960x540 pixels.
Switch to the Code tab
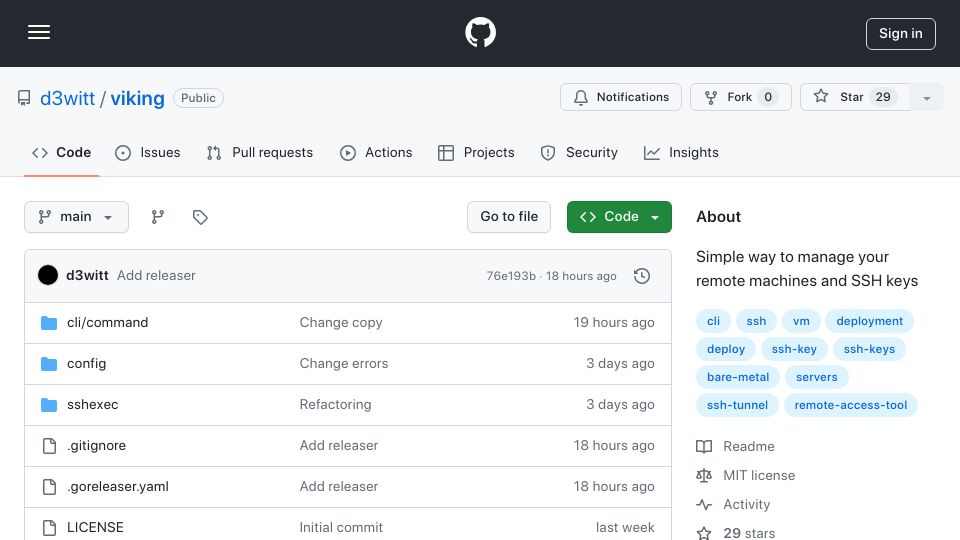tap(62, 152)
